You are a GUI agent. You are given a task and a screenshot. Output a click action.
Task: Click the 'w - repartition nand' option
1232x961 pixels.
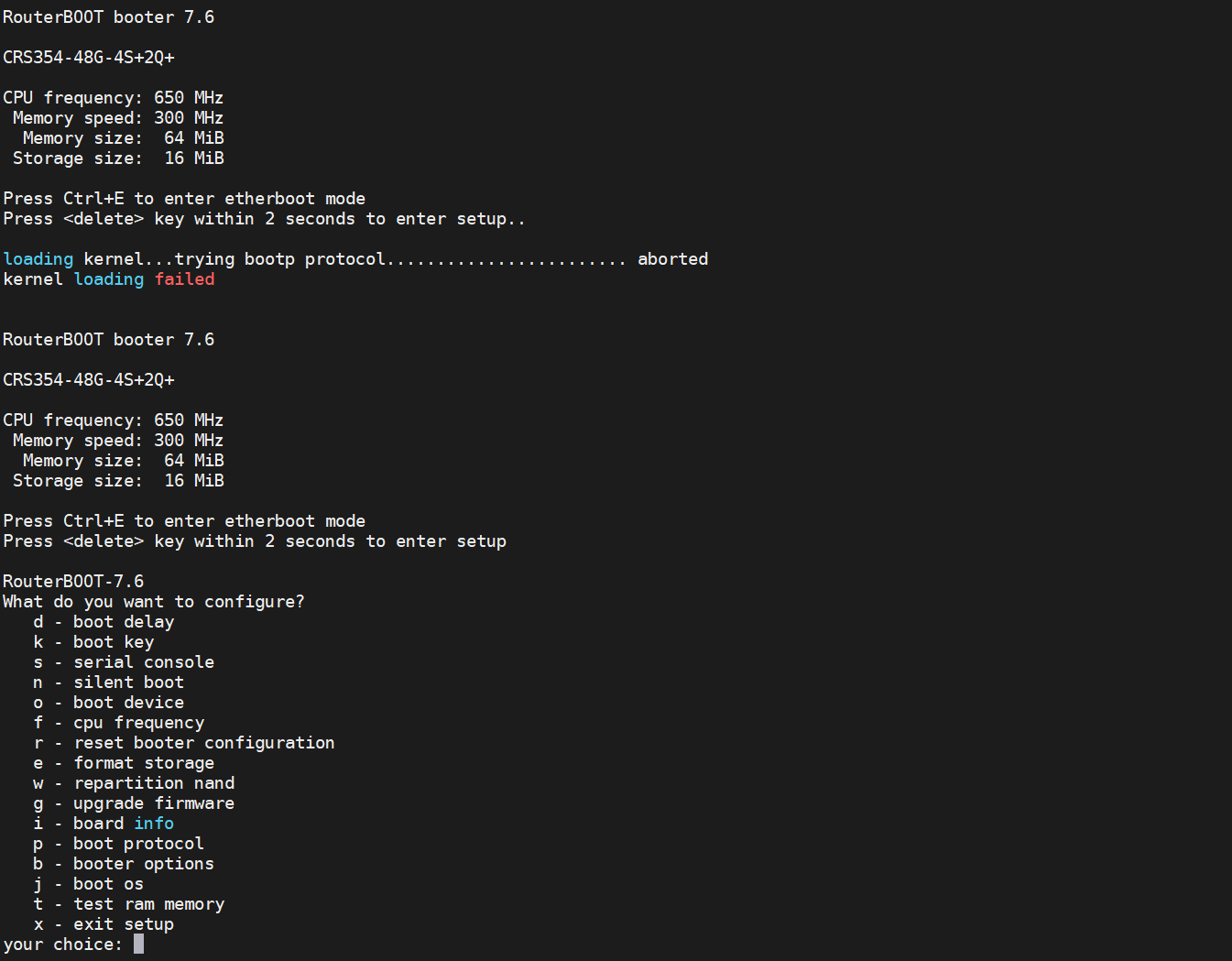(x=134, y=783)
